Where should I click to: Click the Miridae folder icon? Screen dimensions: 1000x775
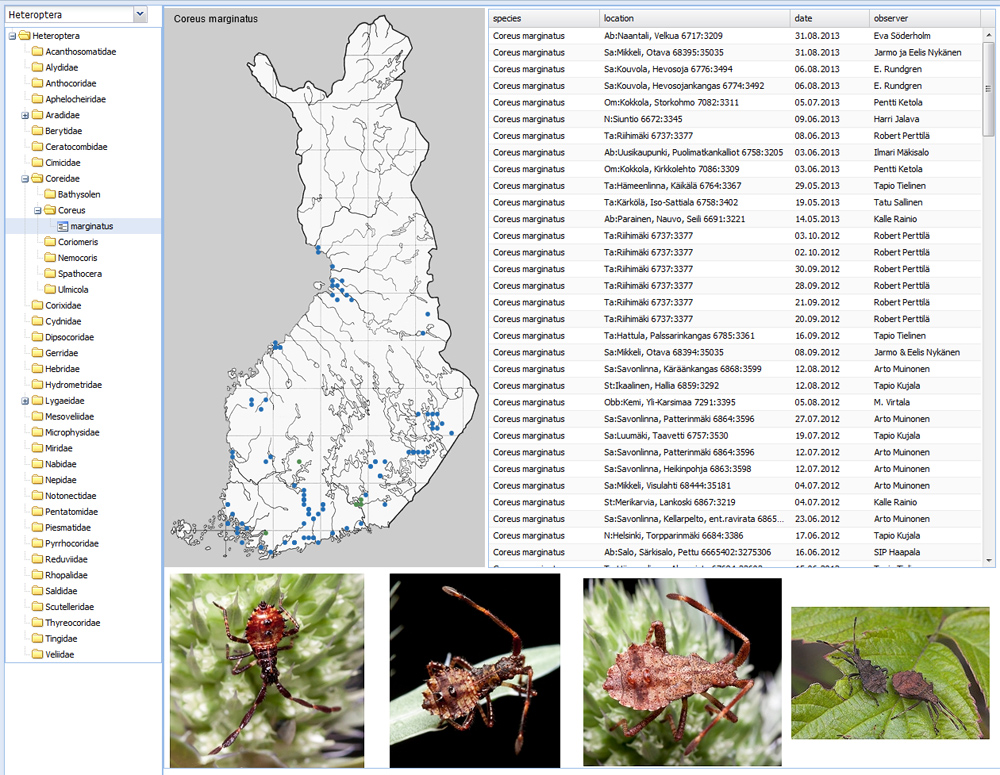pyautogui.click(x=38, y=448)
